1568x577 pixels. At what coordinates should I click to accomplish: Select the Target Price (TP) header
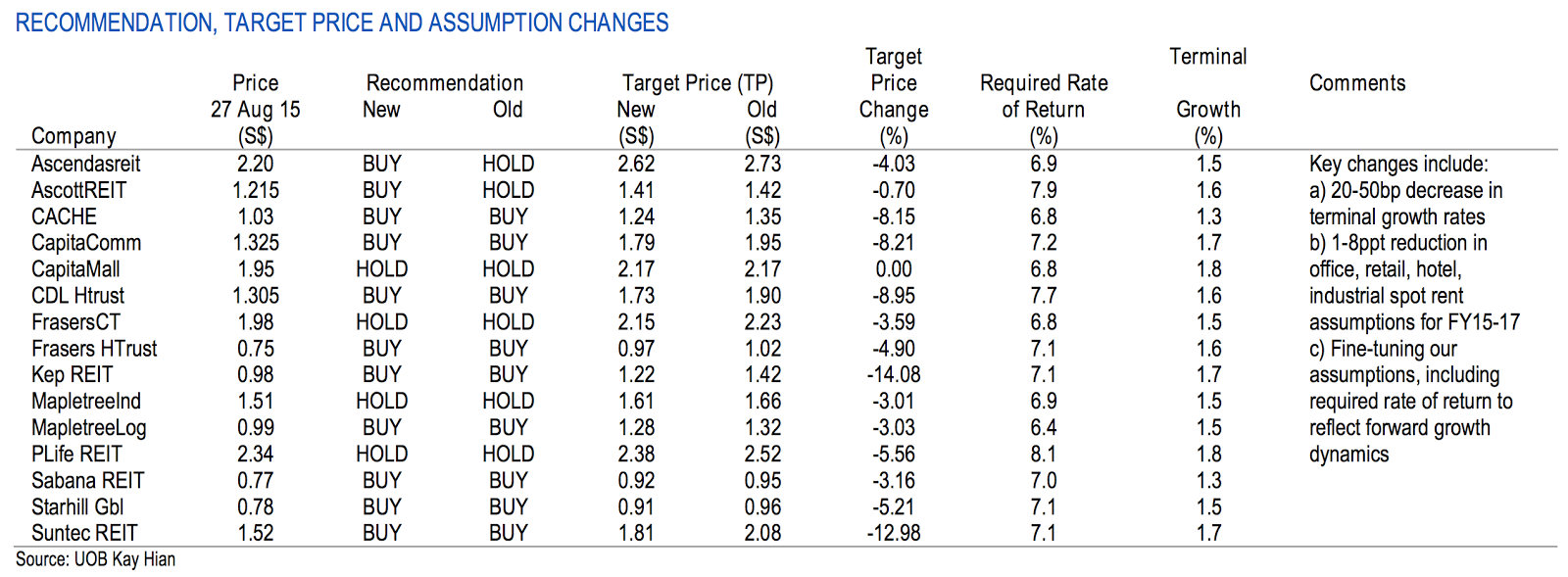[698, 83]
